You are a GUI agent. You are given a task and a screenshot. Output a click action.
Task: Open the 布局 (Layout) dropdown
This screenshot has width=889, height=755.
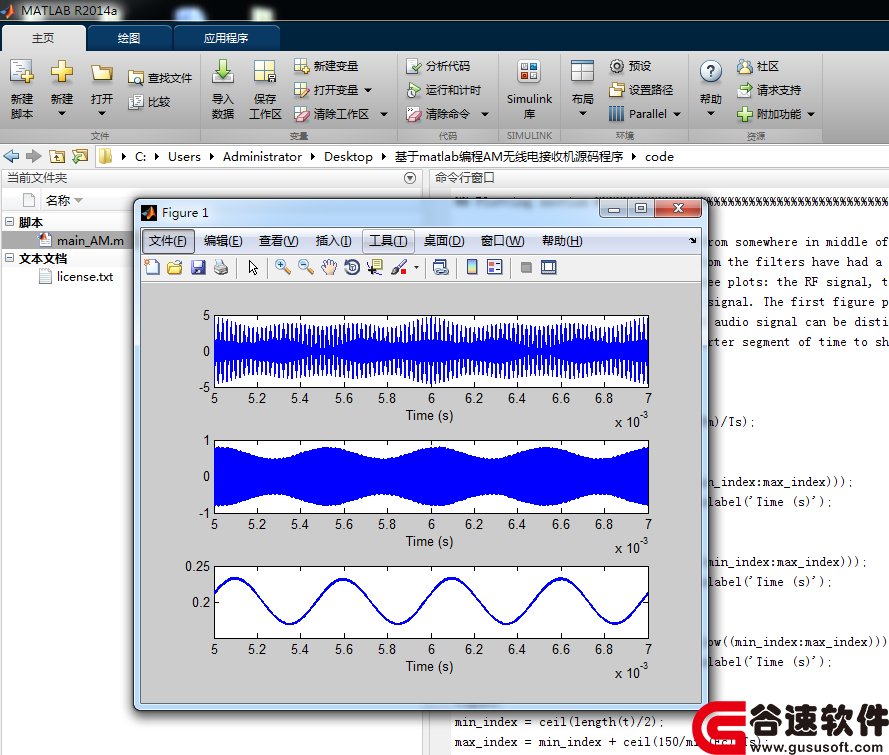(x=582, y=90)
